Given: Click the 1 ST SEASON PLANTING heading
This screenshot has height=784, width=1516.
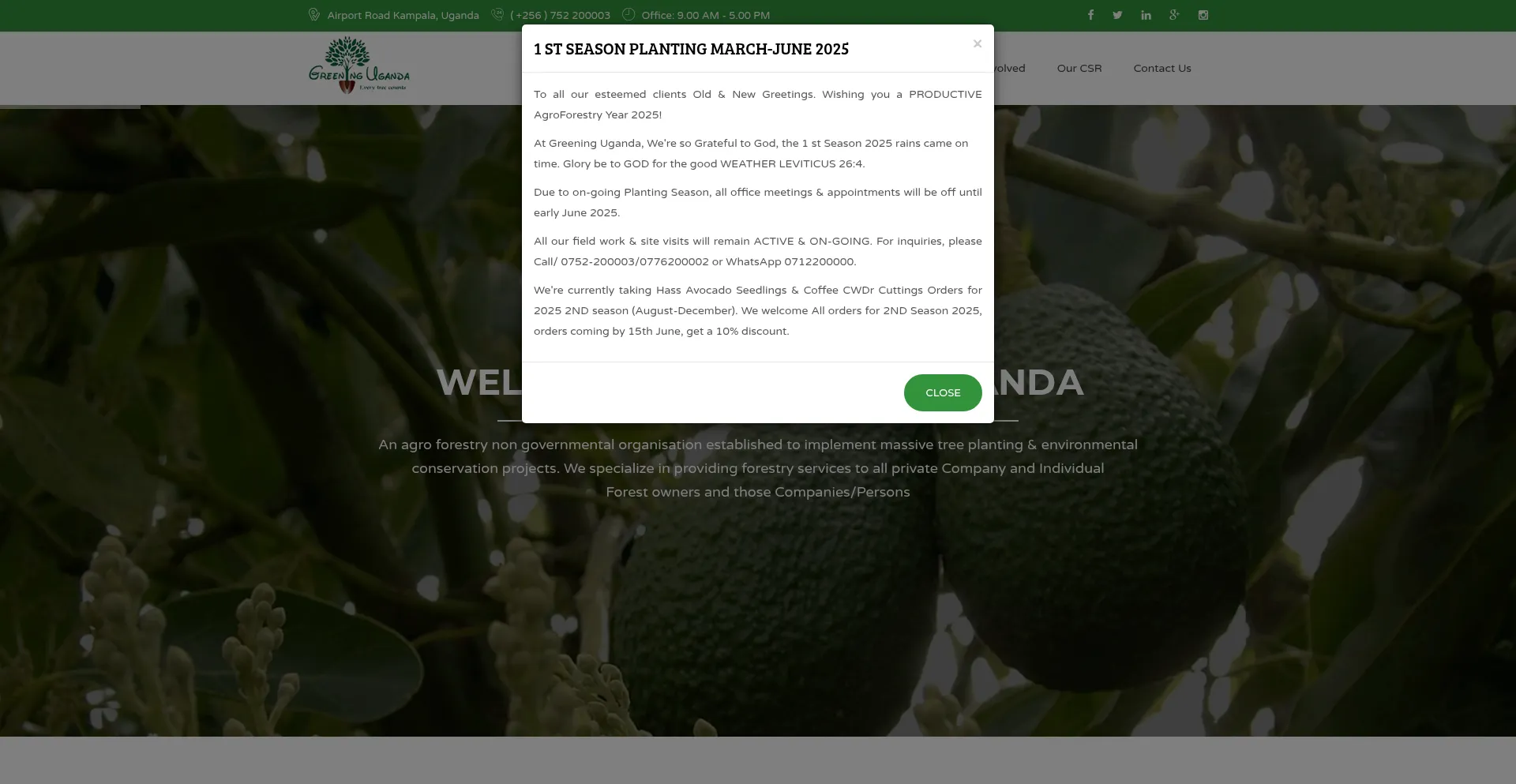Looking at the screenshot, I should point(691,49).
